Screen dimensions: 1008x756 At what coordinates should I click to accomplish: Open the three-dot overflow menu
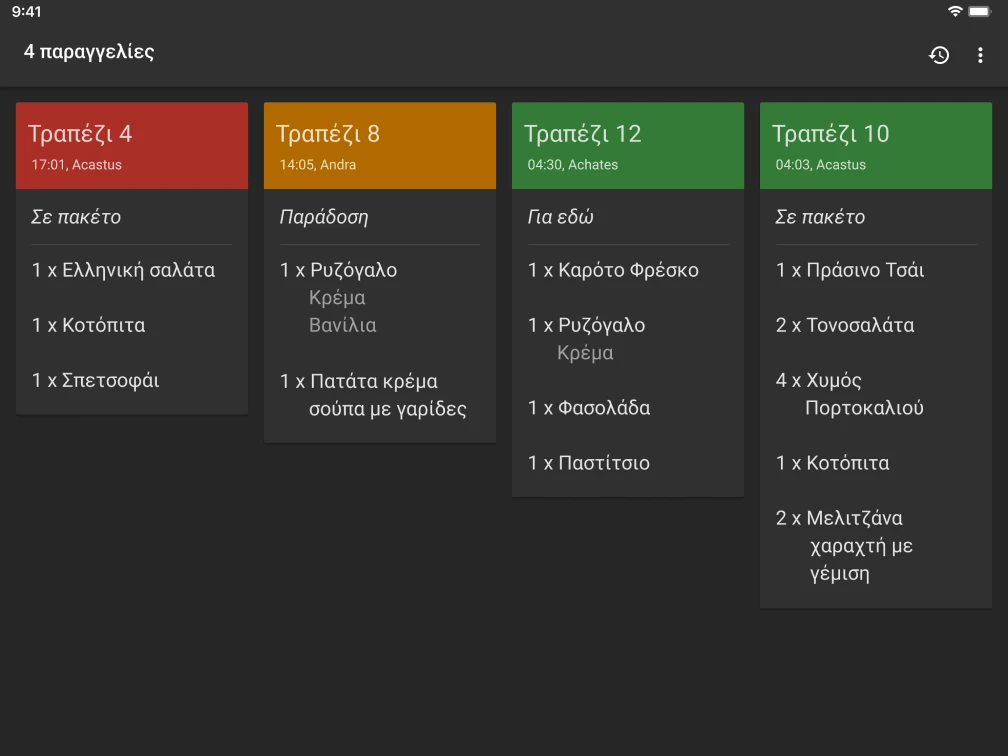[x=980, y=56]
